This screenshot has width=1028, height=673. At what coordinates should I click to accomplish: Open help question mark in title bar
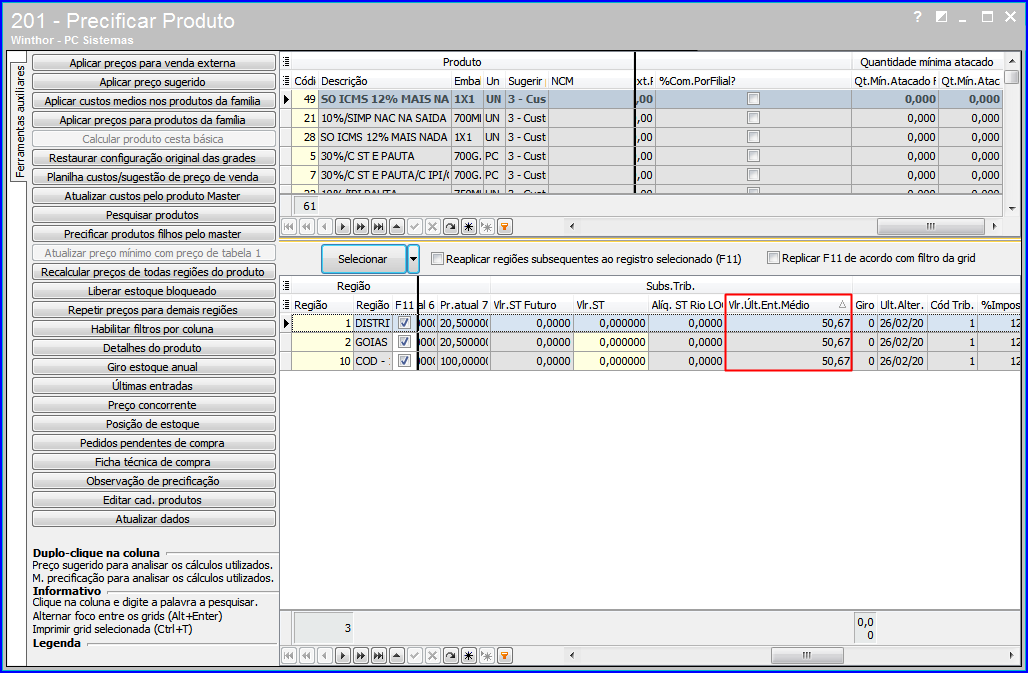point(917,16)
